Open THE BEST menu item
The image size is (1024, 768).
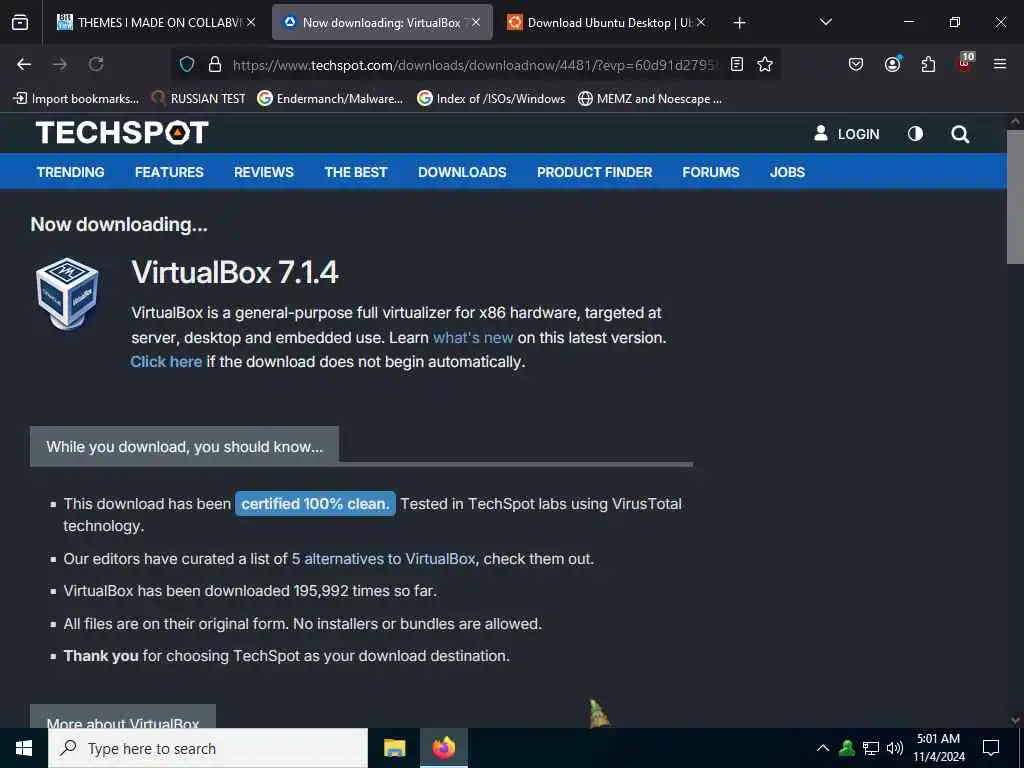(x=356, y=172)
